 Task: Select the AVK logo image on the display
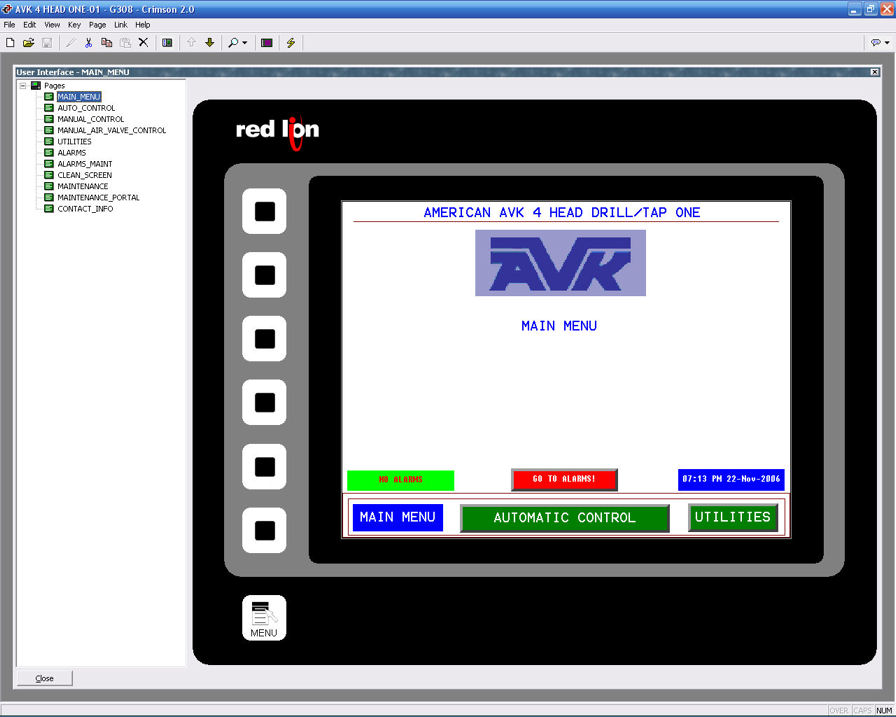(561, 263)
